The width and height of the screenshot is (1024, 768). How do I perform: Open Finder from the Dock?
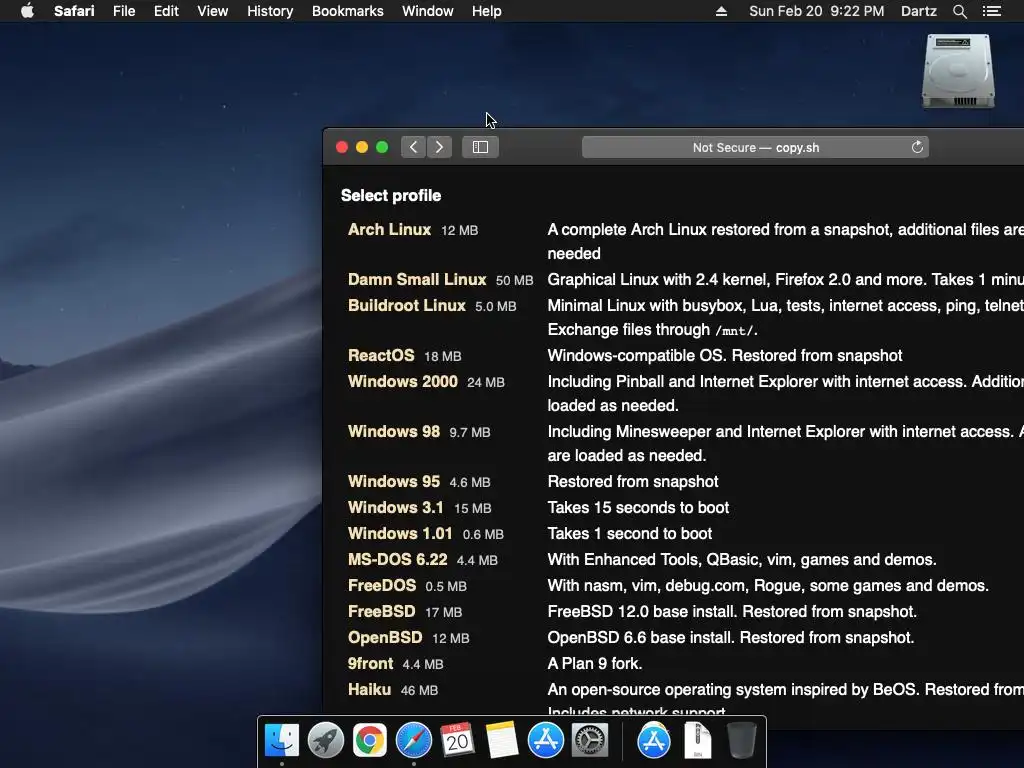click(282, 740)
